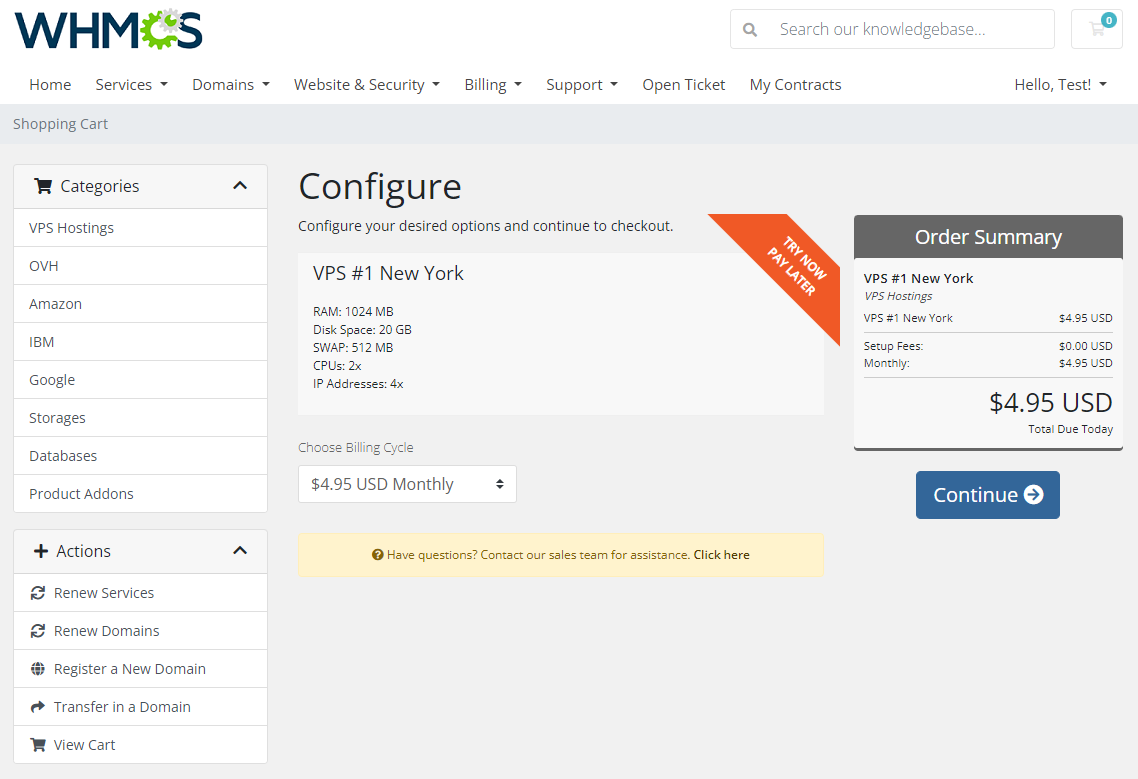
Task: Open the Hello, Test! account dropdown
Action: tap(1060, 84)
